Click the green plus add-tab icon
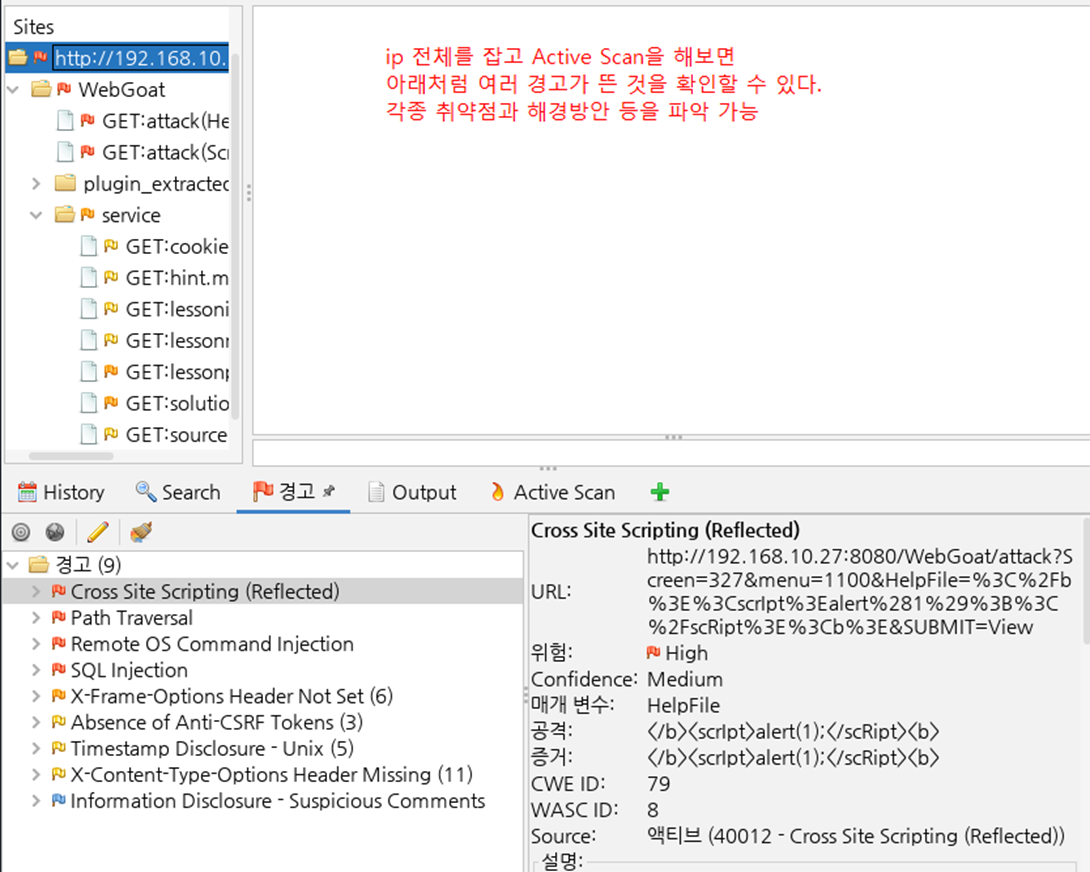The height and width of the screenshot is (872, 1090). 660,492
